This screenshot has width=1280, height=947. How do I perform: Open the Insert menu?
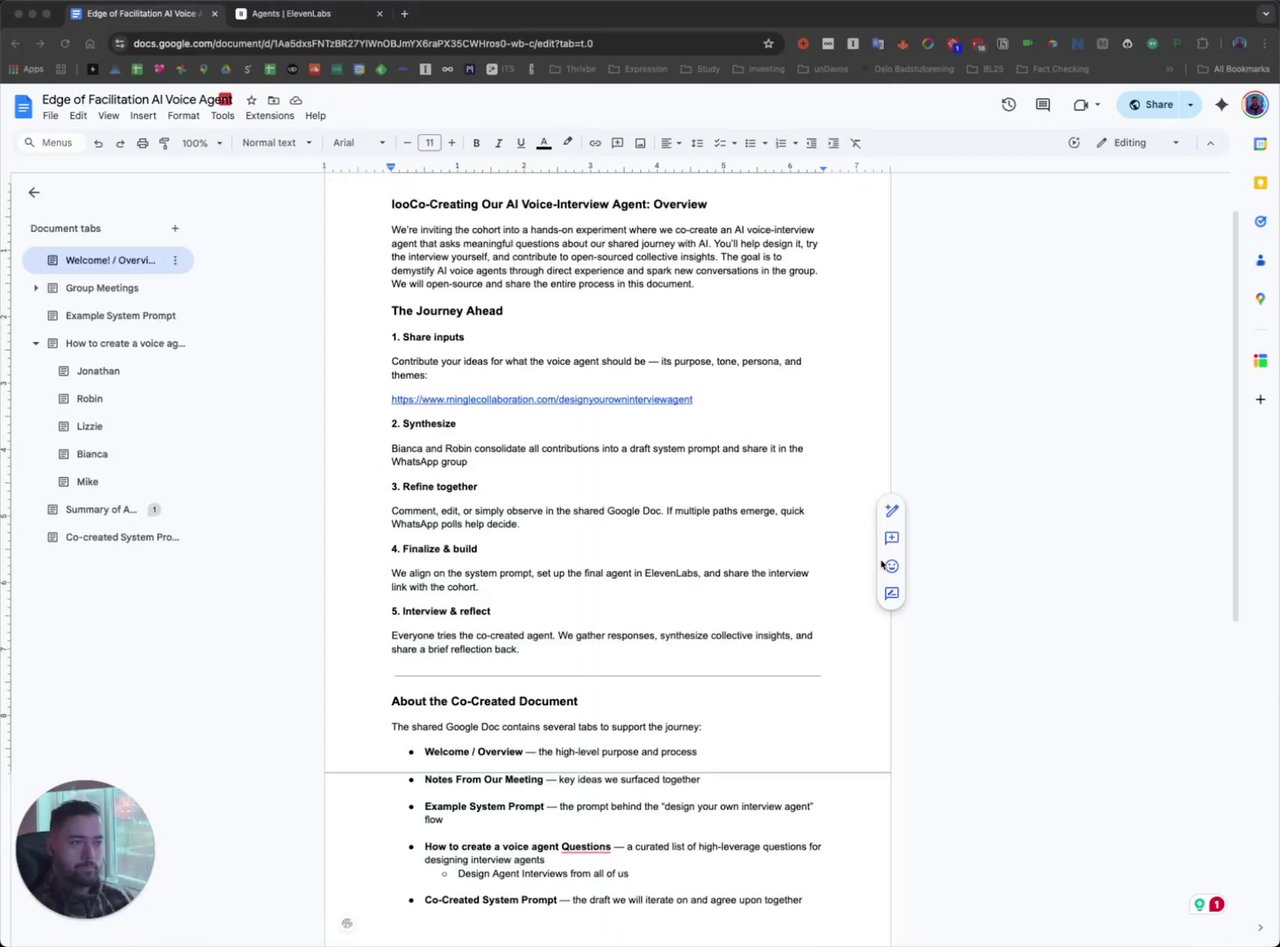coord(143,116)
